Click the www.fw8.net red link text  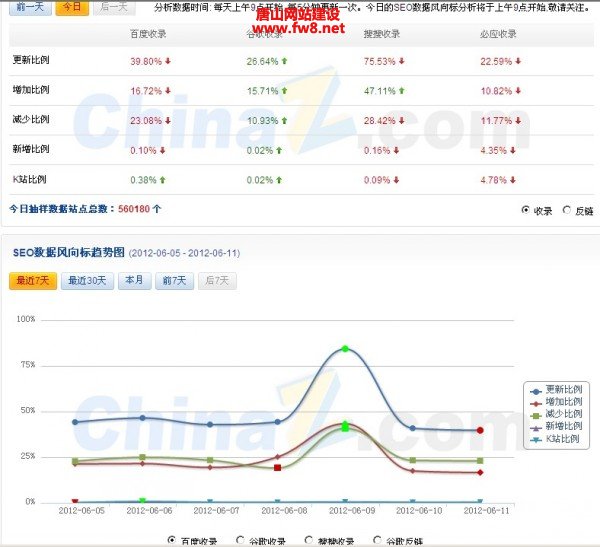click(x=298, y=28)
